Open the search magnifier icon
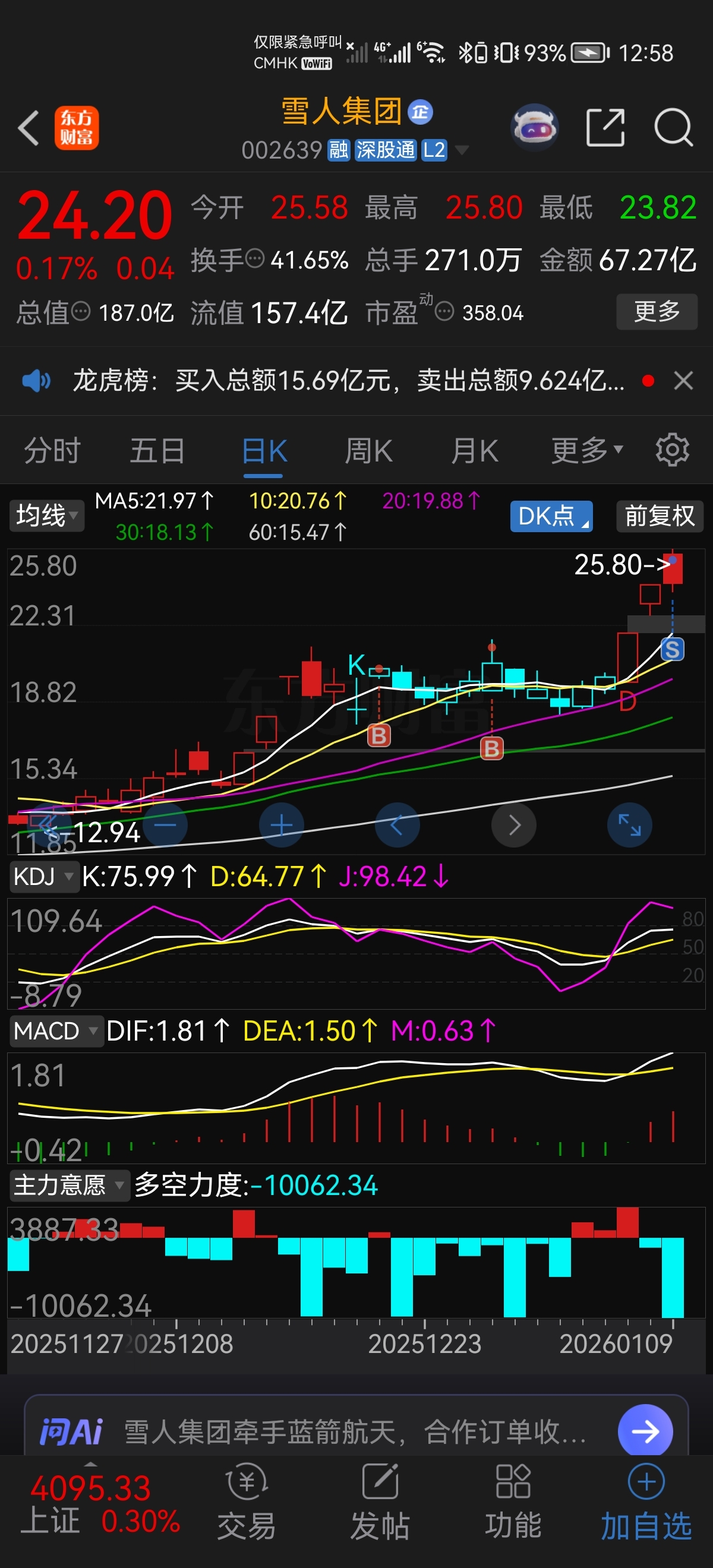Screen dimensions: 713x1568 [x=673, y=128]
